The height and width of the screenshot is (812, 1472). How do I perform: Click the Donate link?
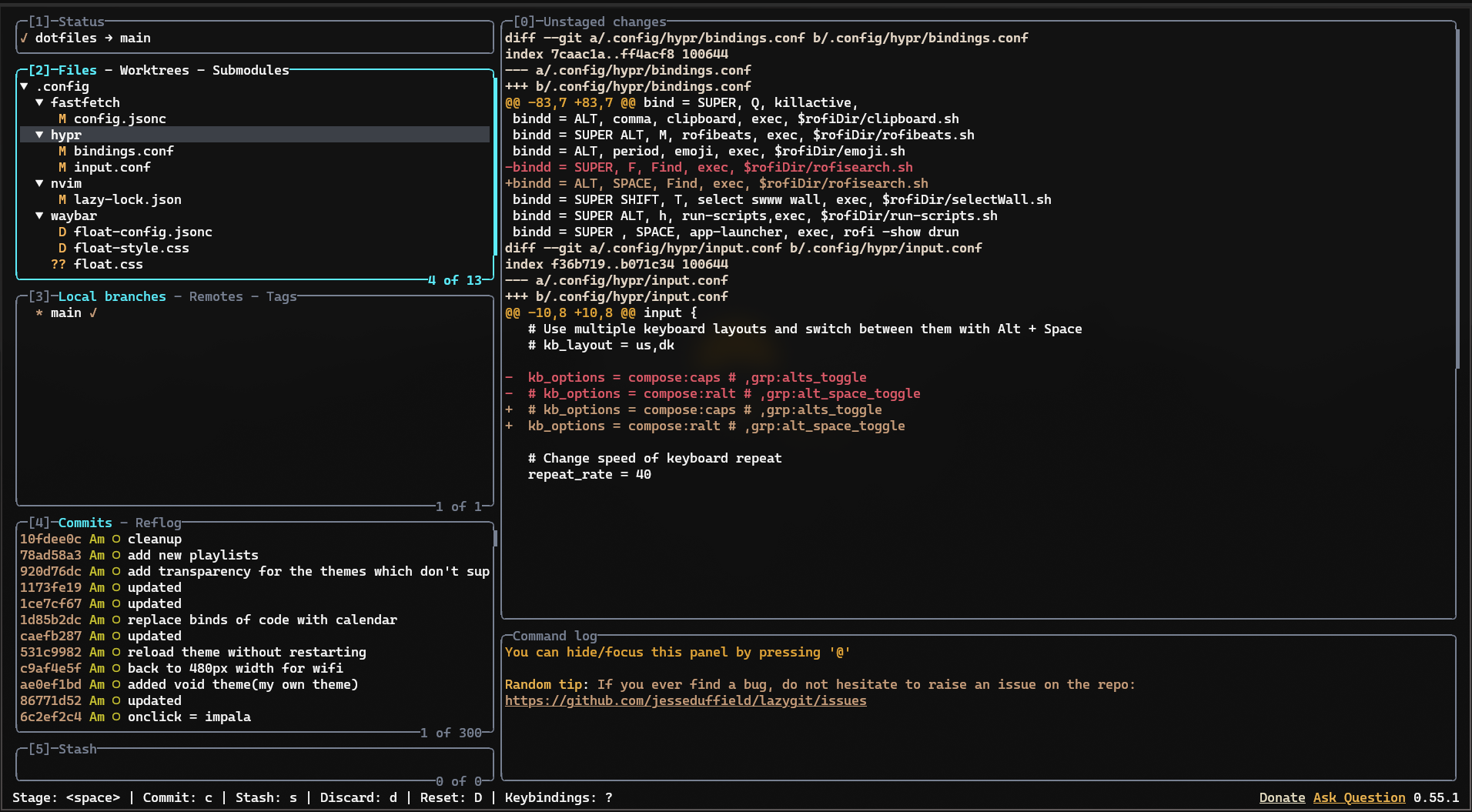point(1282,797)
